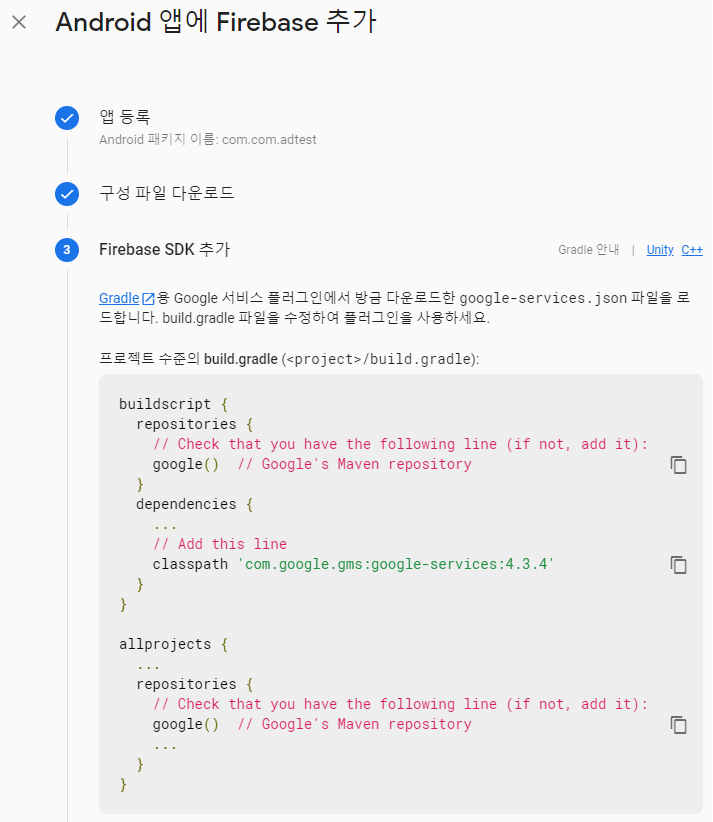Copy the buildscript google() repository line

coord(679,465)
